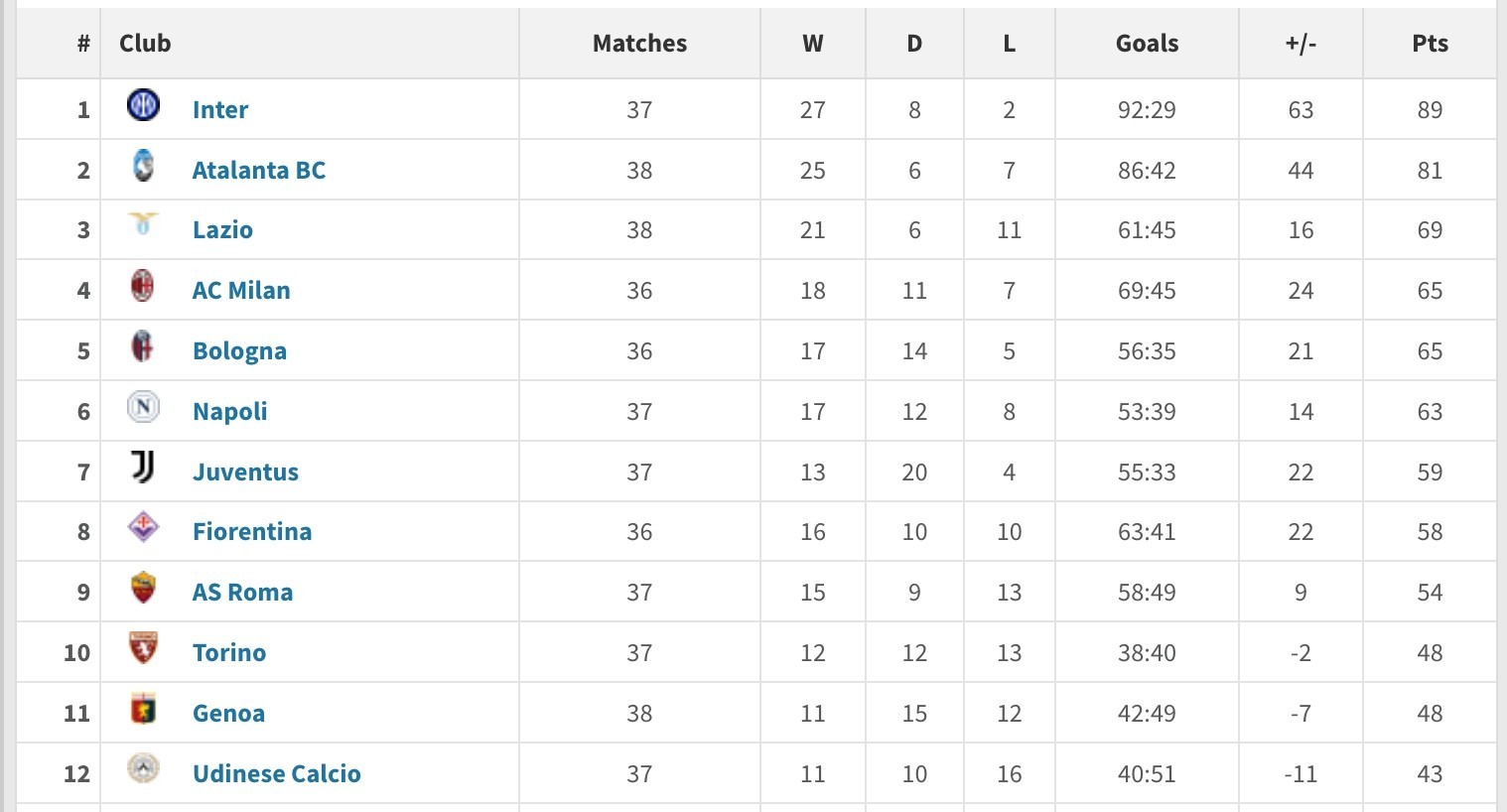Open the Atalanta BC club link
Viewport: 1507px width, 812px height.
coord(258,170)
